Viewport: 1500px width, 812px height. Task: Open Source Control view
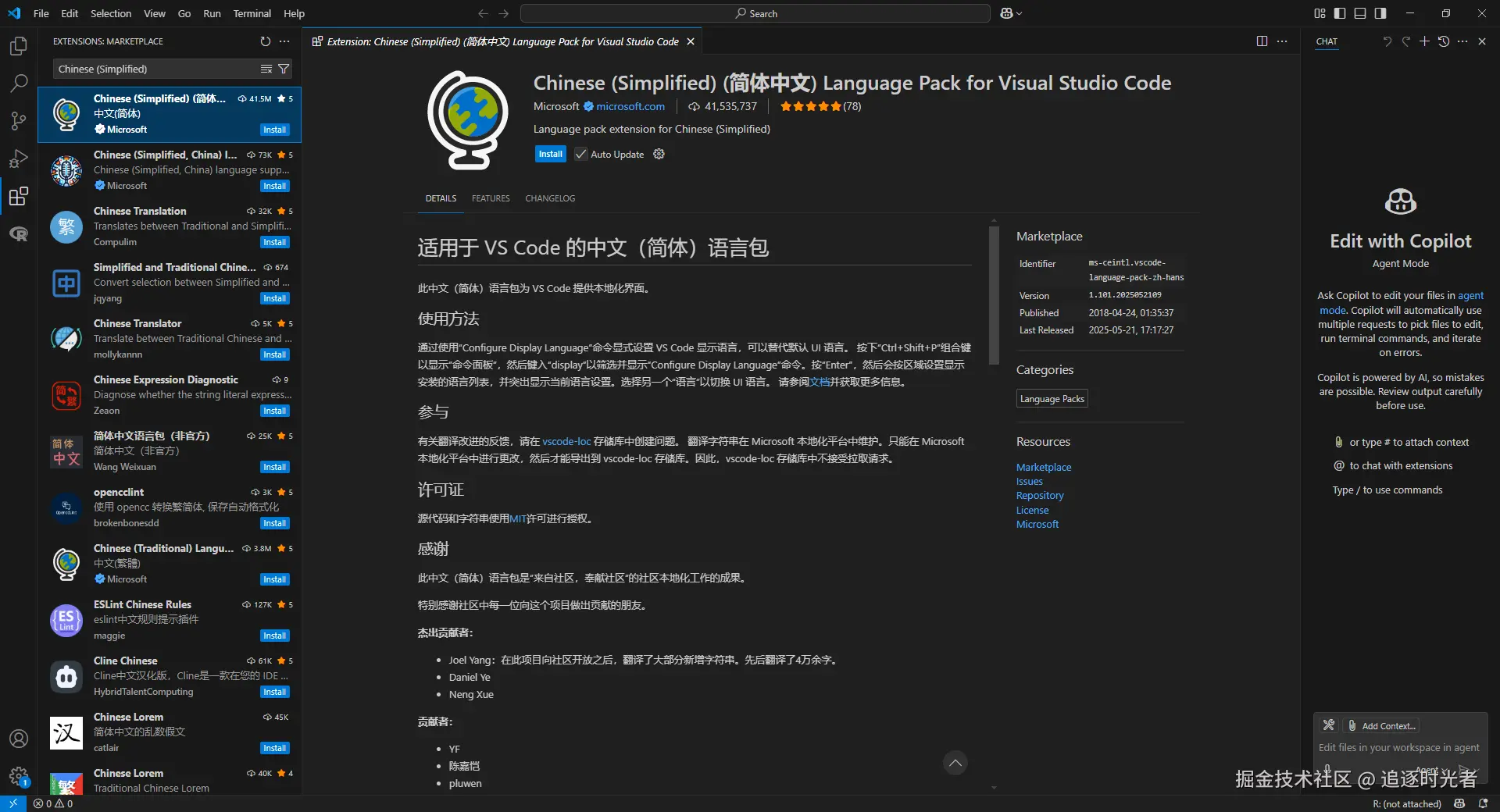point(19,120)
